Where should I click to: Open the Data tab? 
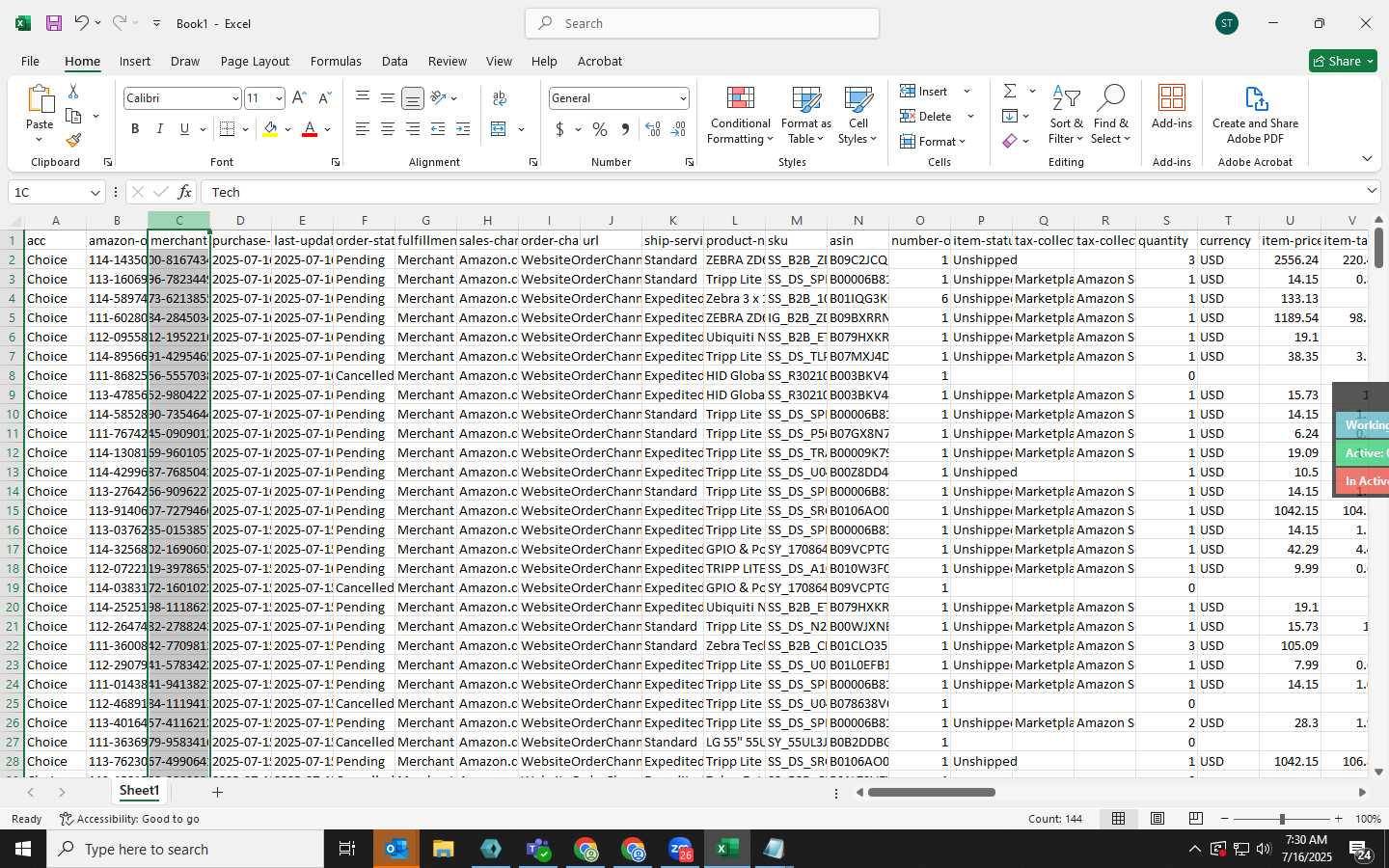[395, 61]
